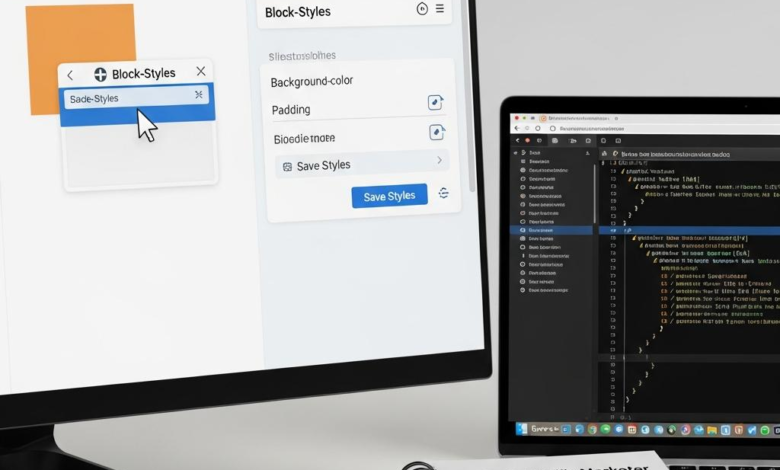Click the collapse icon in Sade-Styles field
Viewport: 780px width, 470px height.
coord(198,94)
